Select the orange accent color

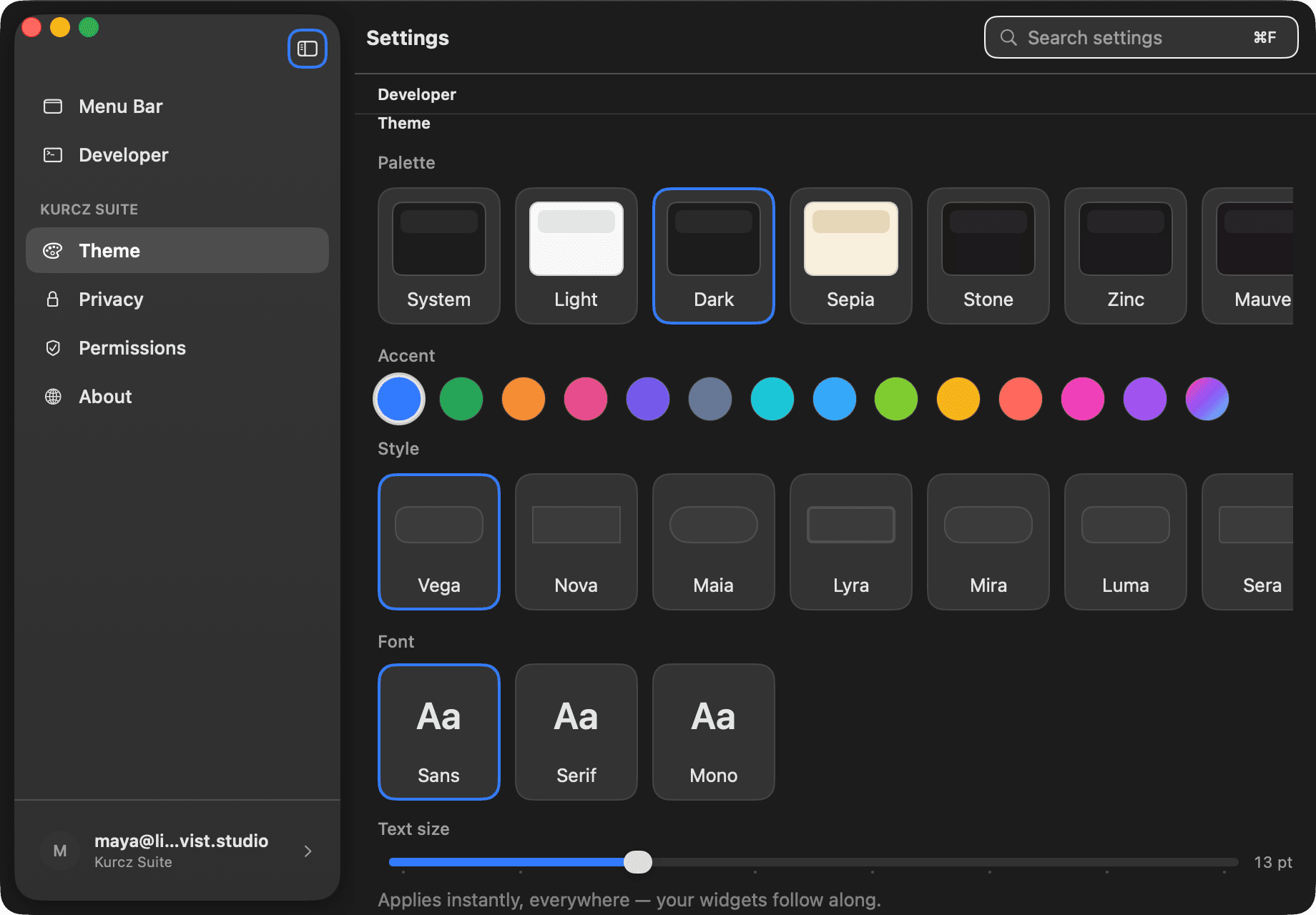click(524, 399)
